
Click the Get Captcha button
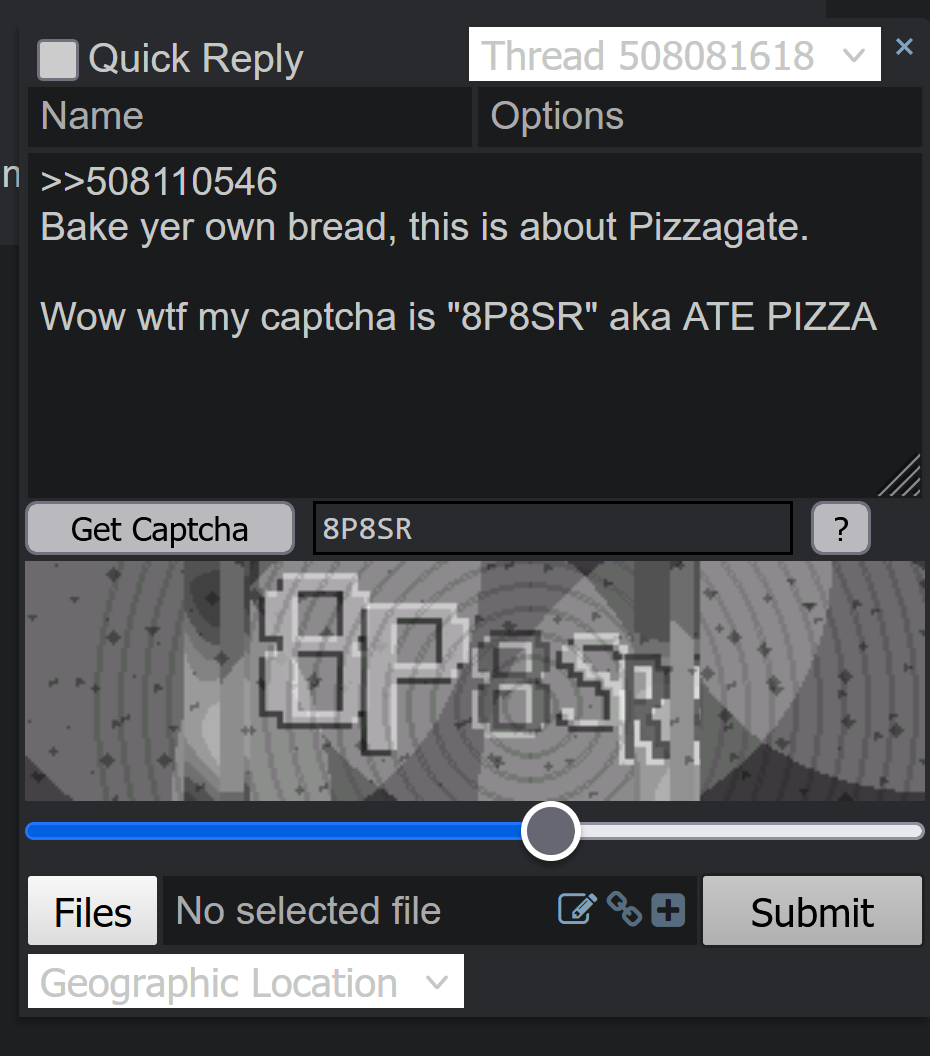click(160, 529)
